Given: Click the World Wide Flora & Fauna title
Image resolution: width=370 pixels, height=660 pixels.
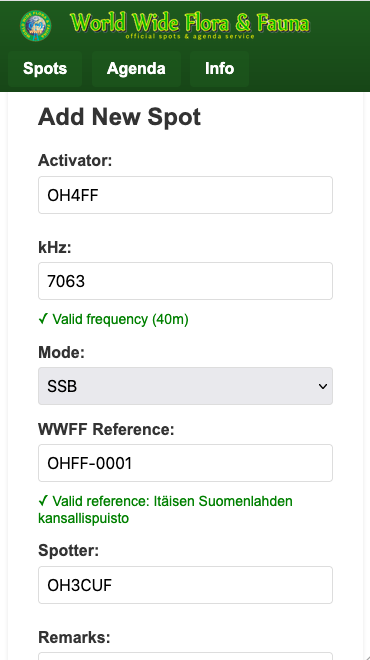Looking at the screenshot, I should tap(190, 23).
